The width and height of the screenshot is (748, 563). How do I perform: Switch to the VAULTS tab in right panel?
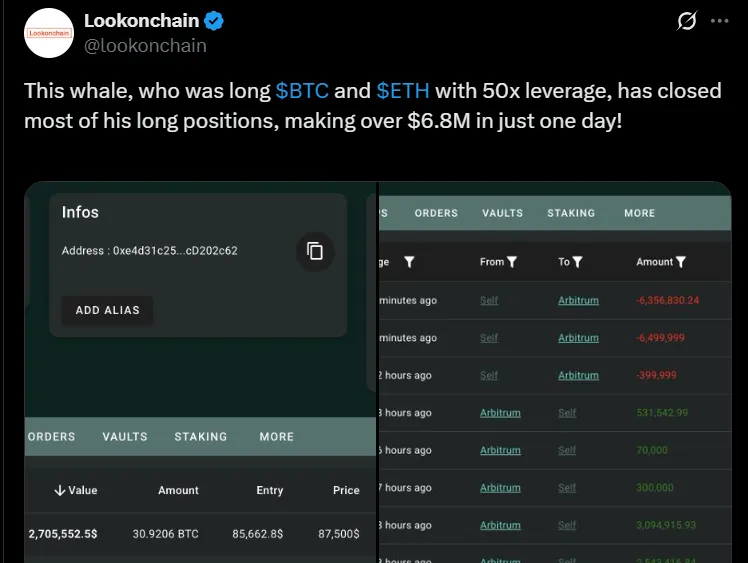[x=502, y=213]
